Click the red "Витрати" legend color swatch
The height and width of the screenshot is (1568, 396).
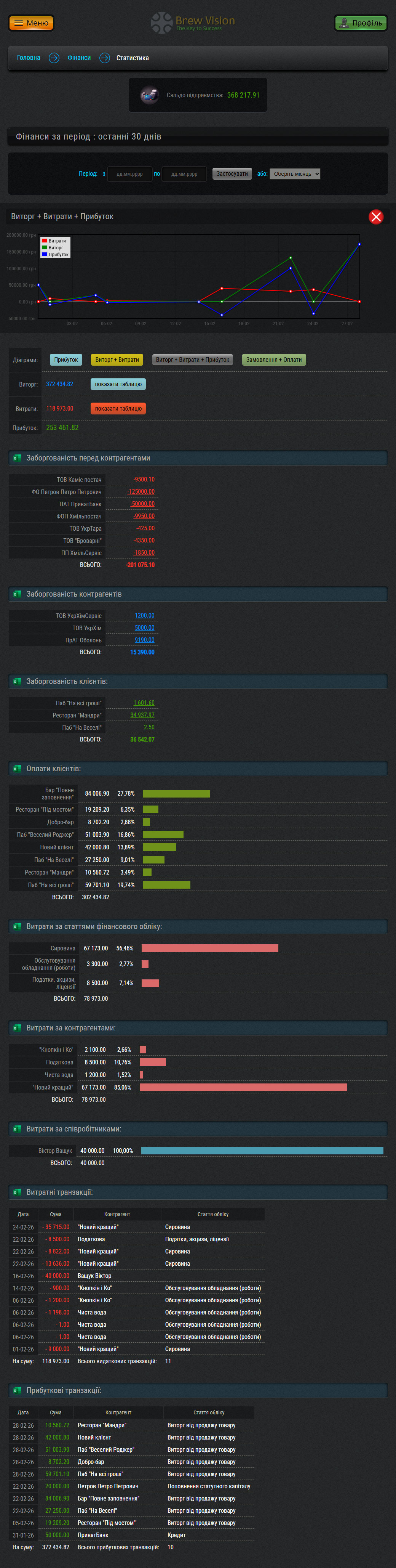pos(45,241)
